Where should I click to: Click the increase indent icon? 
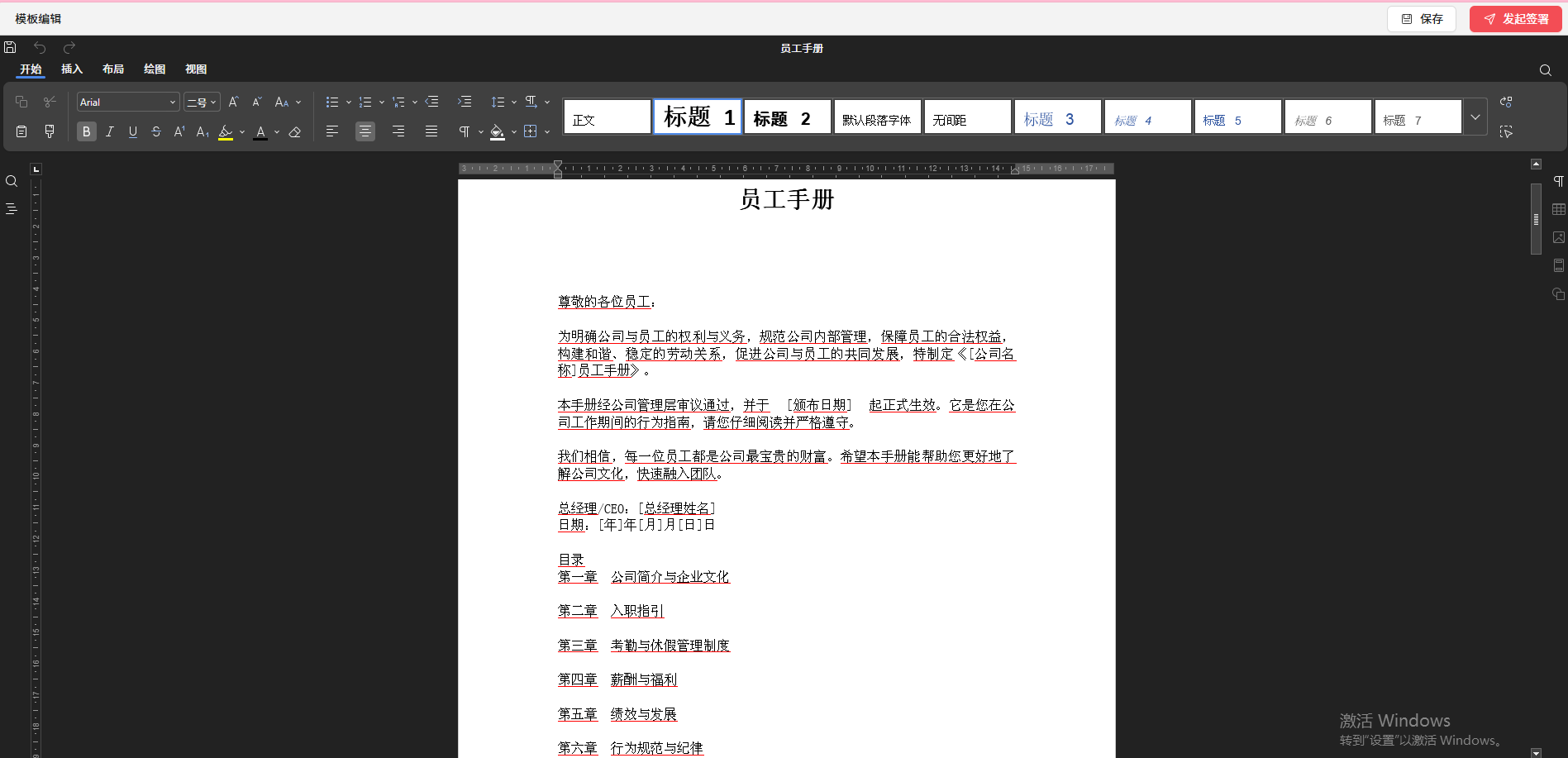point(465,102)
